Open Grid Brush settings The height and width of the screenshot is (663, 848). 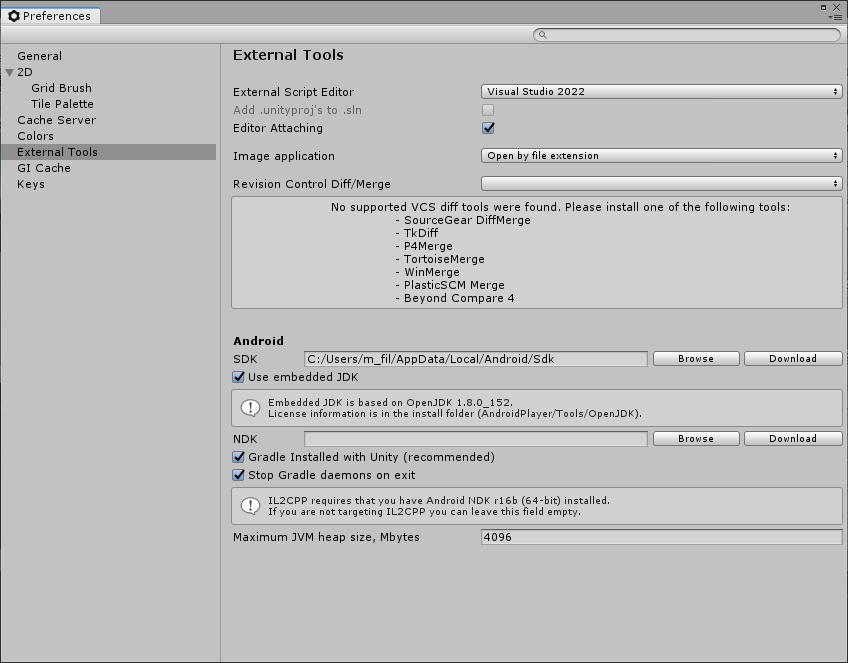click(x=61, y=88)
